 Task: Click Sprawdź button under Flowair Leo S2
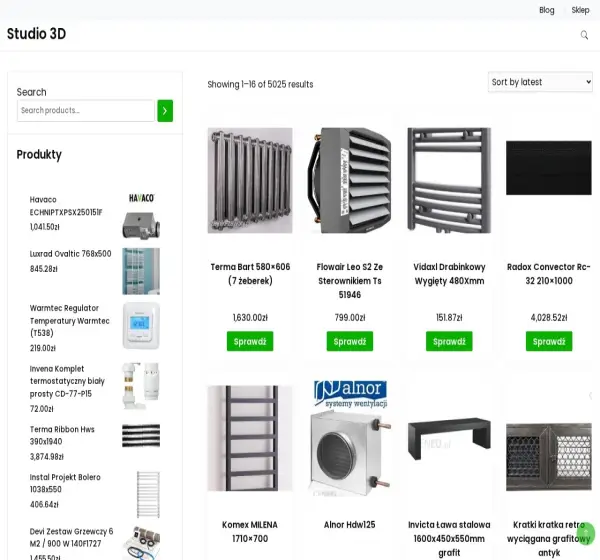tap(350, 341)
